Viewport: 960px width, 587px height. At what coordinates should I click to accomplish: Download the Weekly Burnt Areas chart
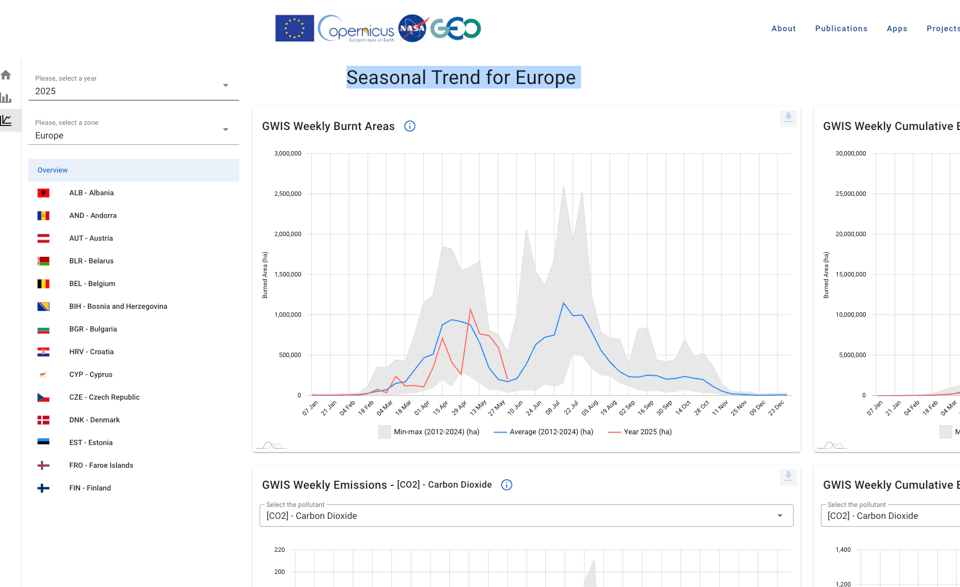click(x=788, y=118)
